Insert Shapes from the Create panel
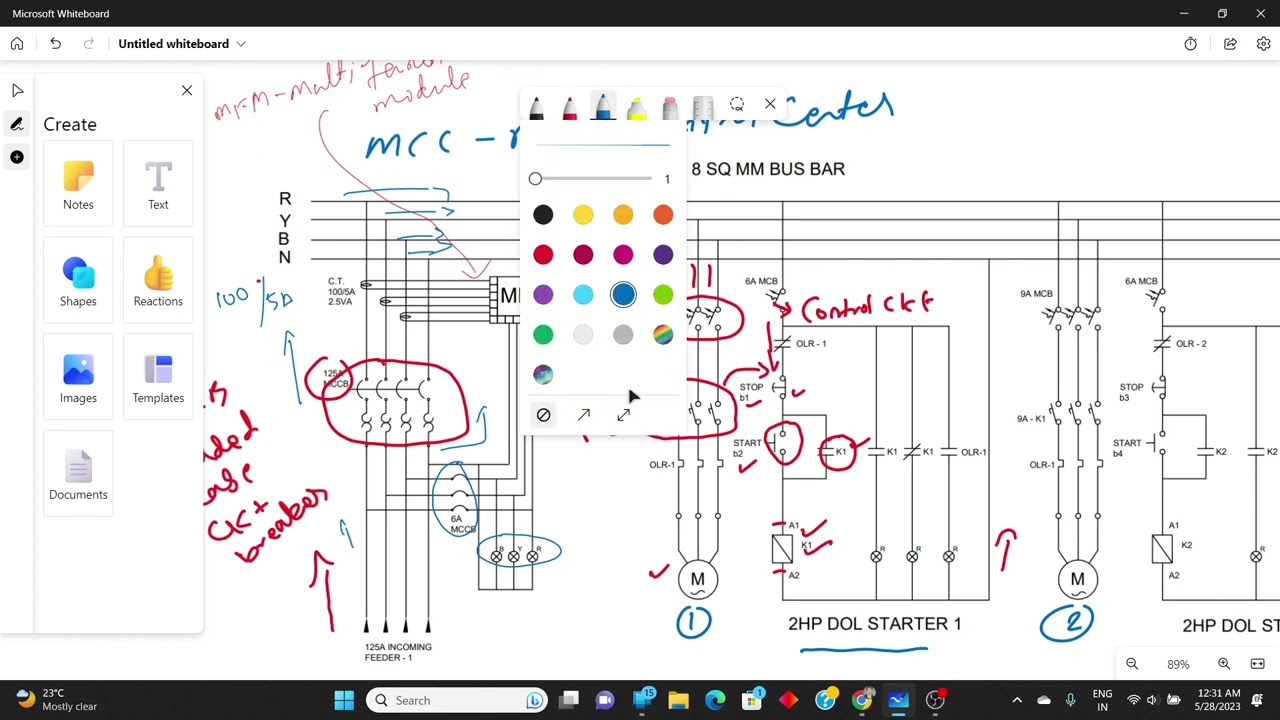 [78, 280]
